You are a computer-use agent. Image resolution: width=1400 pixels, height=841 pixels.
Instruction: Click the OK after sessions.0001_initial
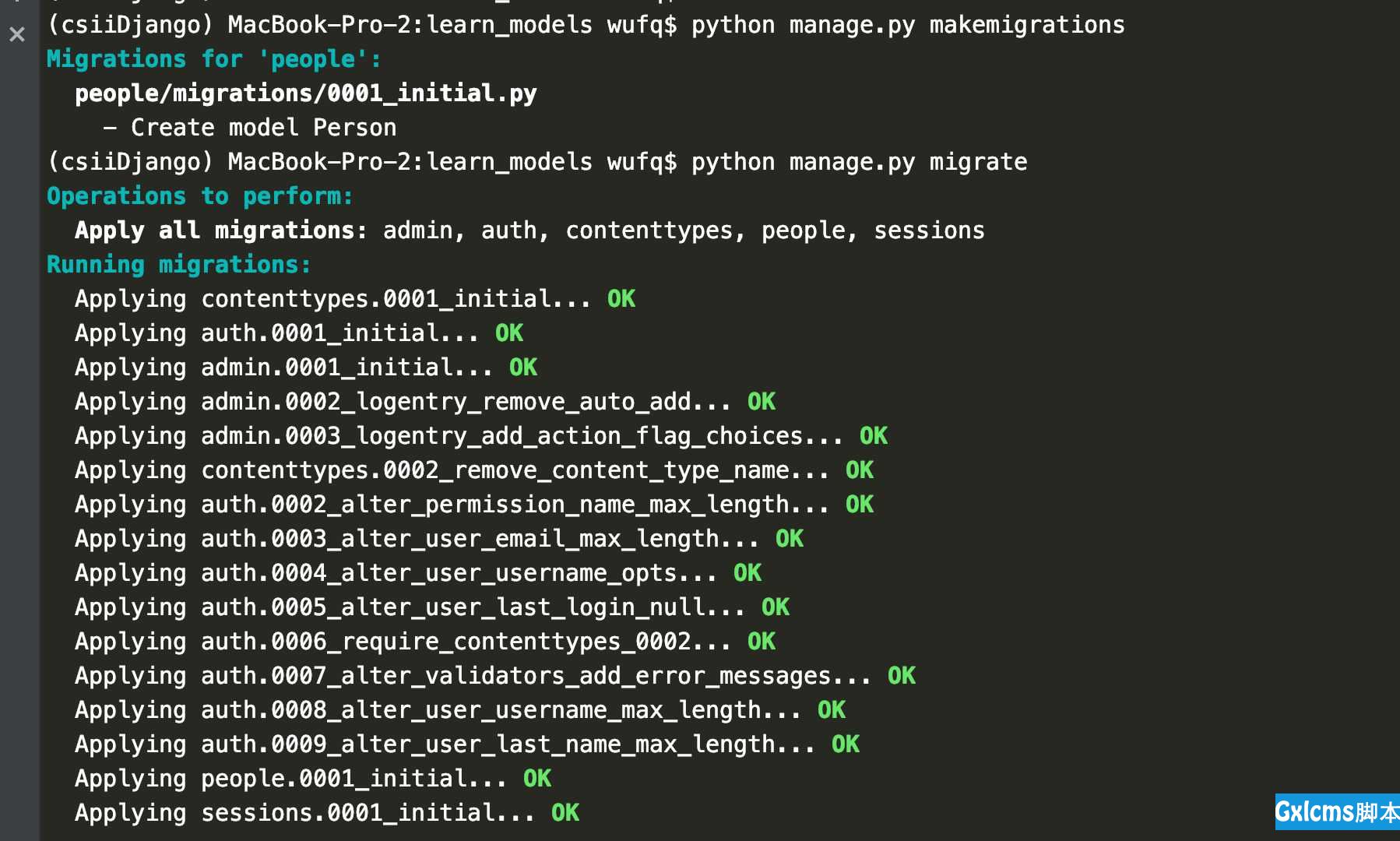(x=565, y=813)
